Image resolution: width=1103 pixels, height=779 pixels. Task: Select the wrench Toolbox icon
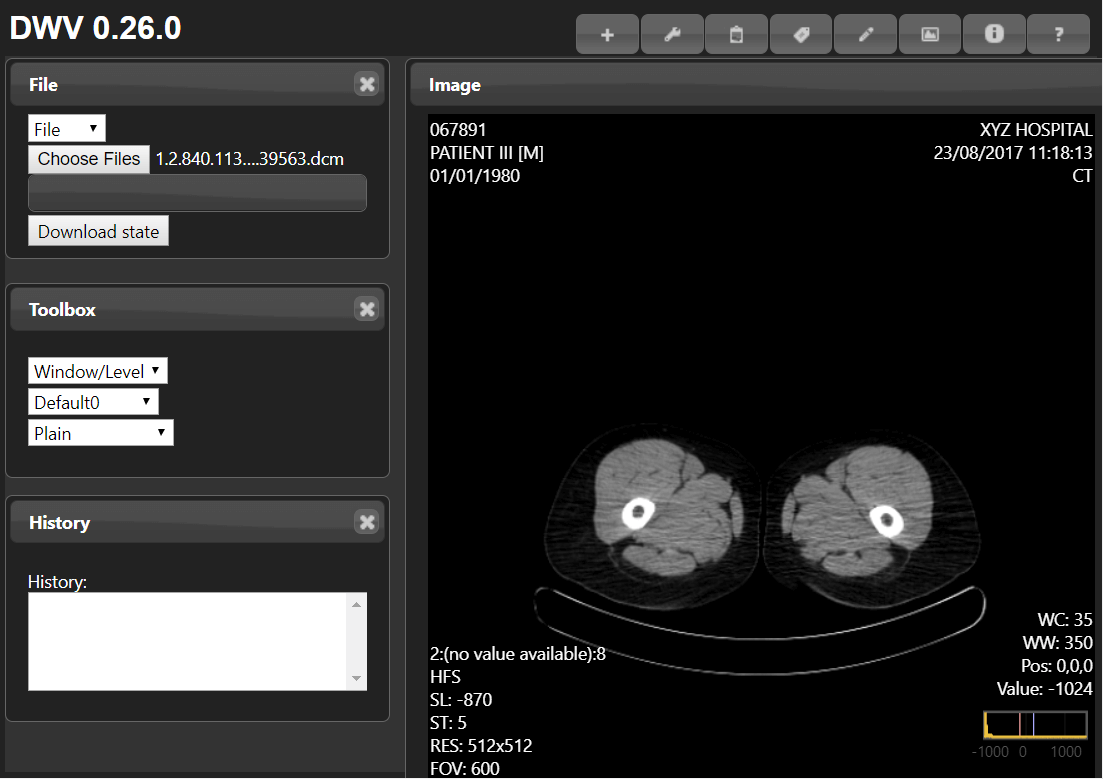(671, 34)
